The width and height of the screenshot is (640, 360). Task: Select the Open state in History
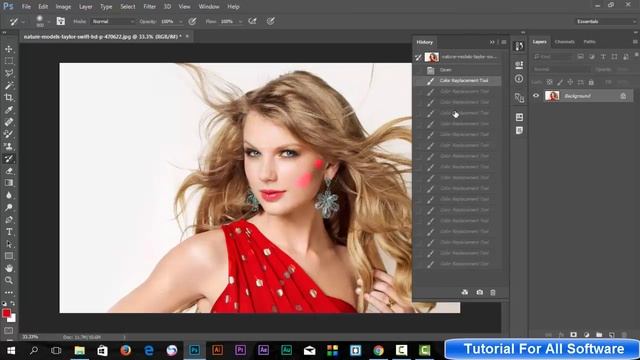click(458, 70)
